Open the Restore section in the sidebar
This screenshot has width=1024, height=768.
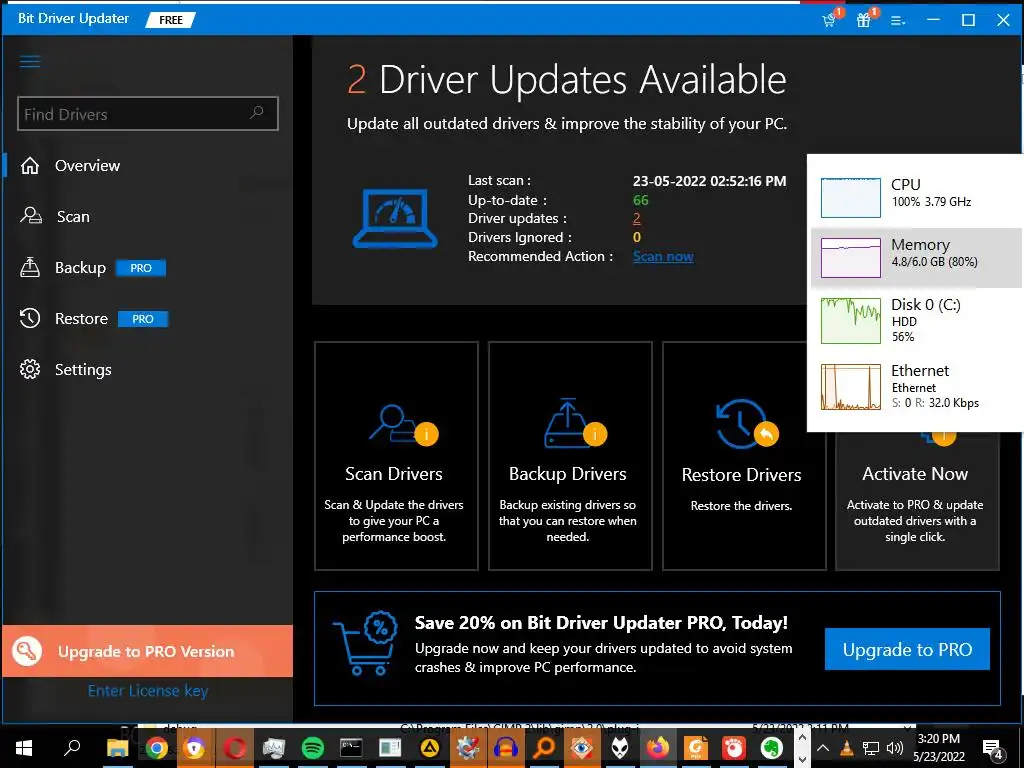click(x=81, y=319)
